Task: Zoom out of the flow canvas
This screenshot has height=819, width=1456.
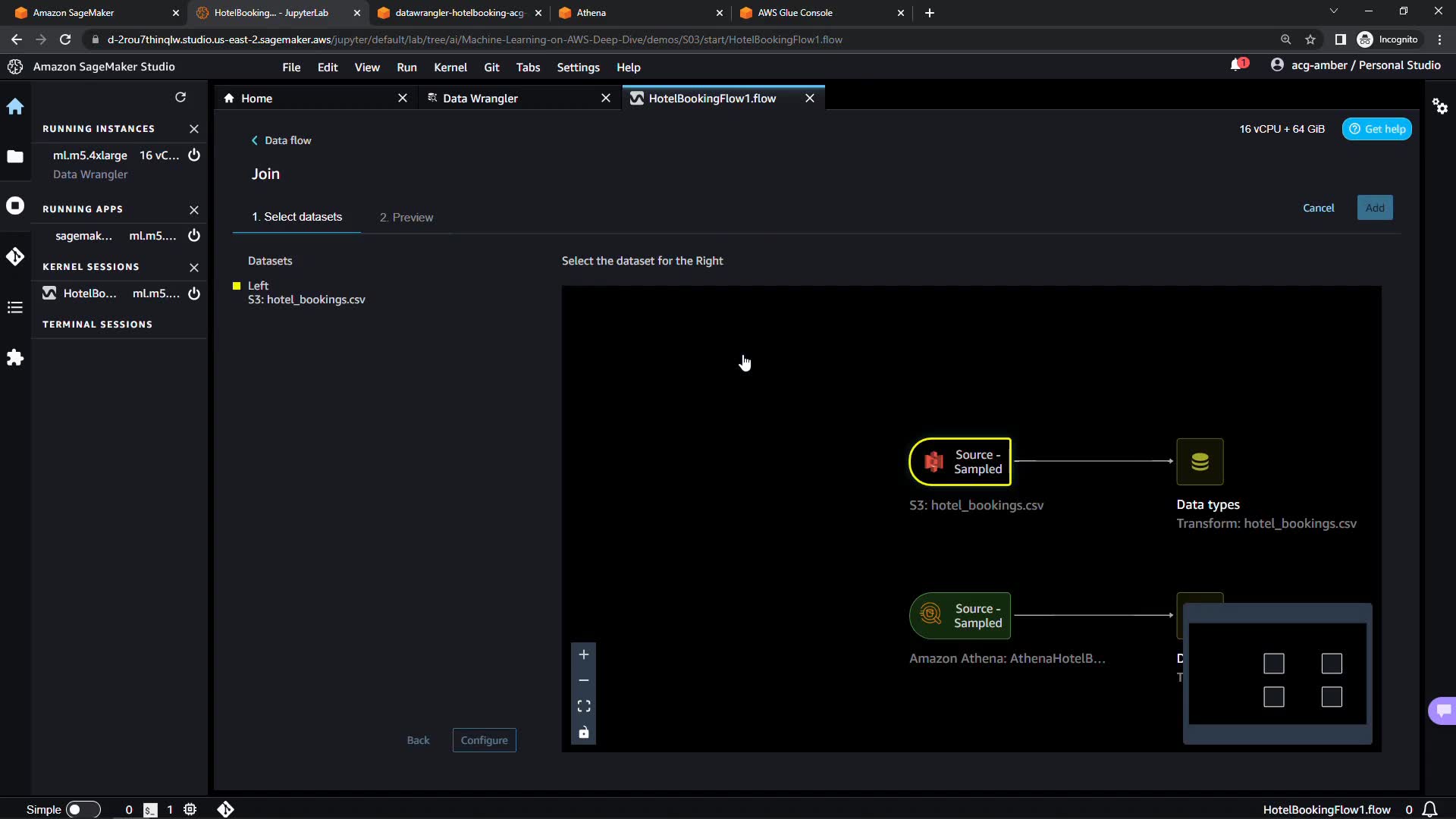Action: (584, 680)
